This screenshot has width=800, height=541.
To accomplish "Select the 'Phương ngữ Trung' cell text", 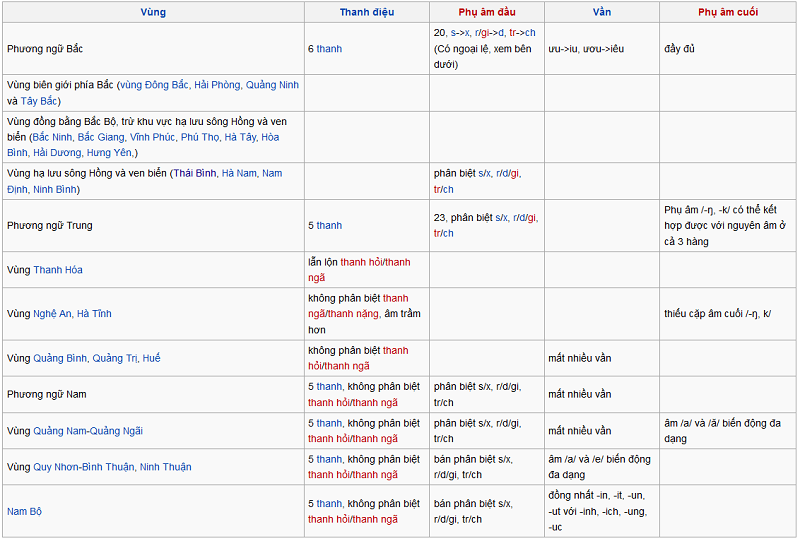I will coord(49,226).
